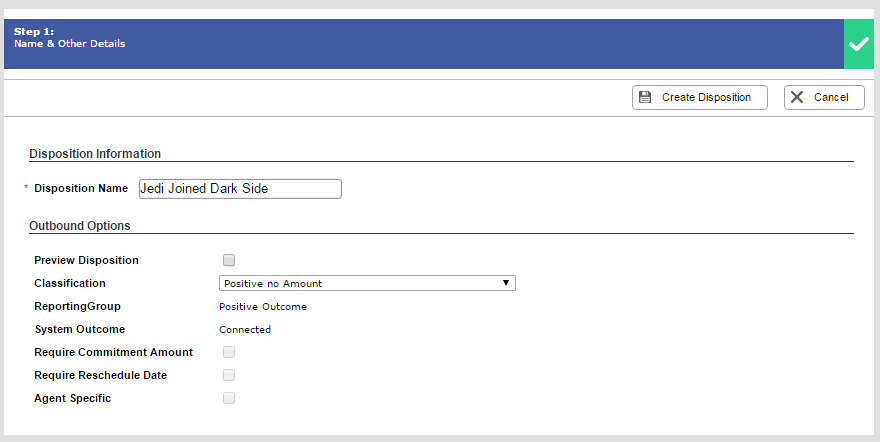Image resolution: width=880 pixels, height=442 pixels.
Task: Click the Disposition Information section heading
Action: pos(95,154)
